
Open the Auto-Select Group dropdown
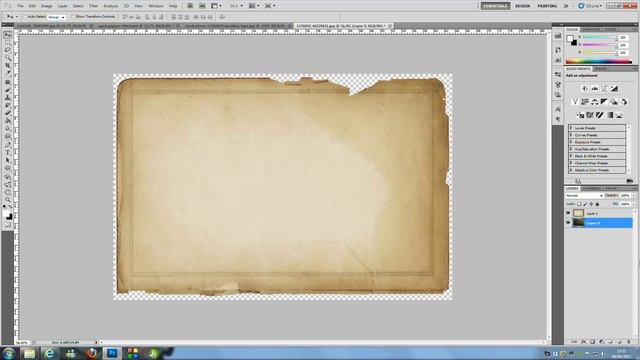[x=57, y=17]
